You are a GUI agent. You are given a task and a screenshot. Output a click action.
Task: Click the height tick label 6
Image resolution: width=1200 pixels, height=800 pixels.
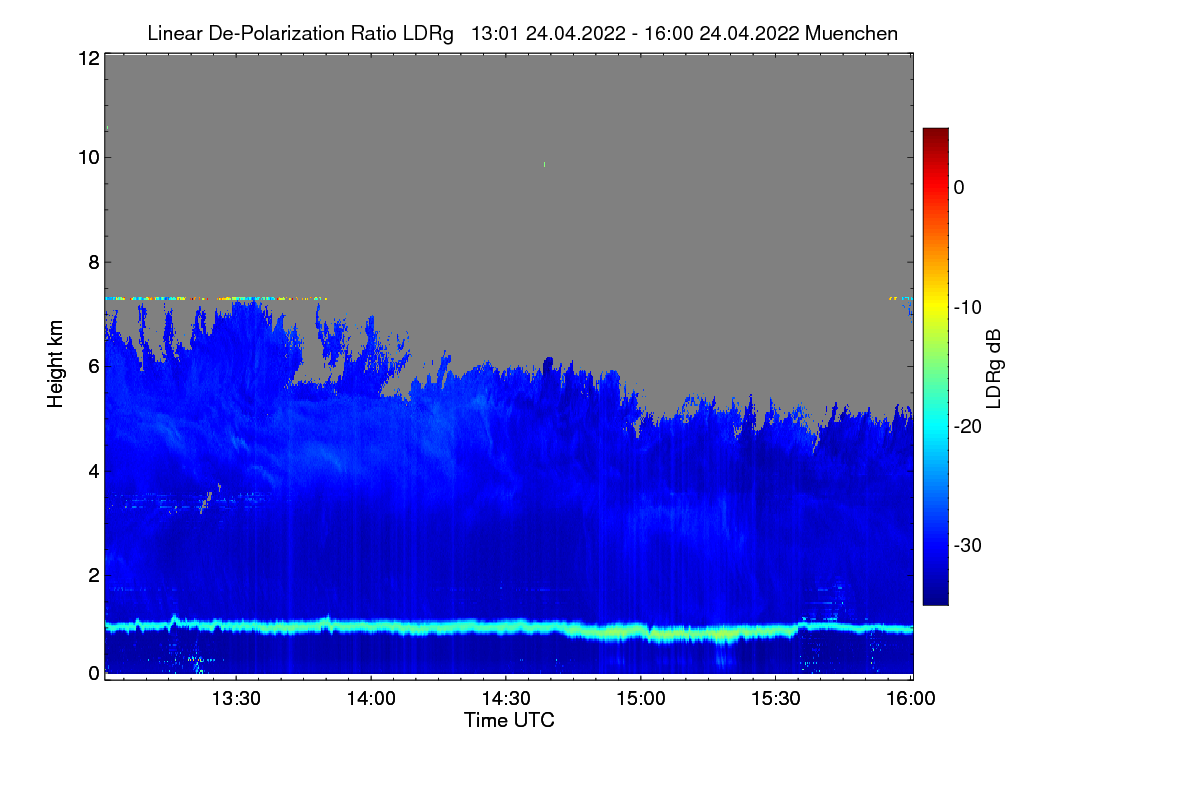[x=92, y=367]
